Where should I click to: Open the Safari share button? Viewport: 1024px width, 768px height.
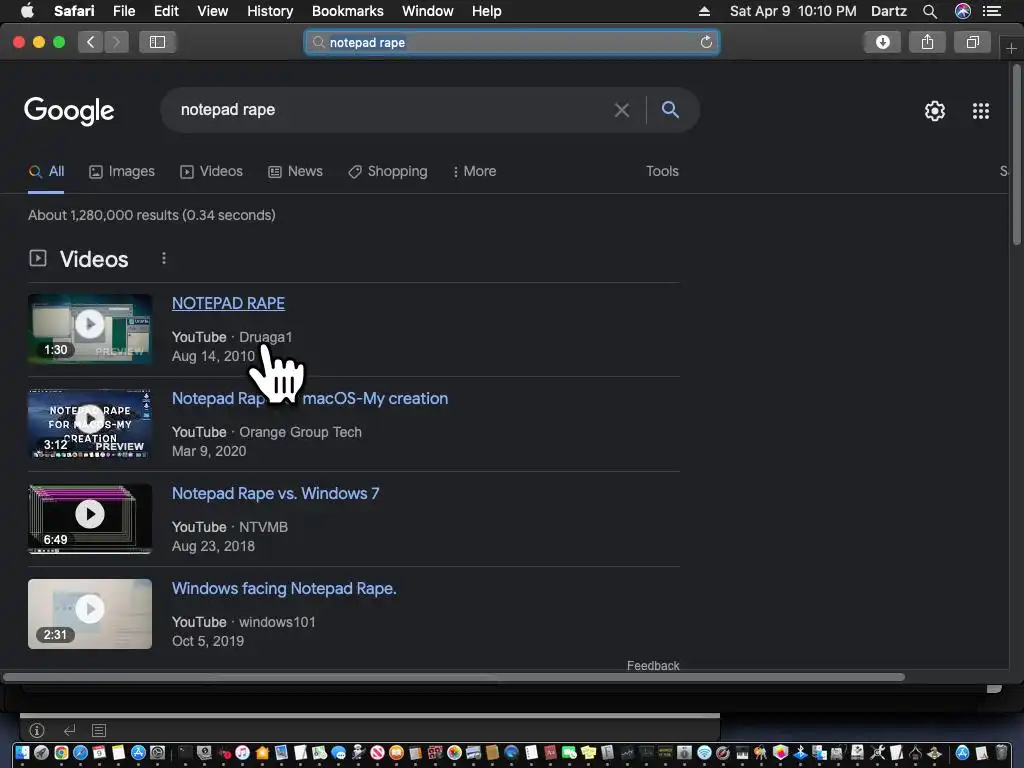click(927, 42)
